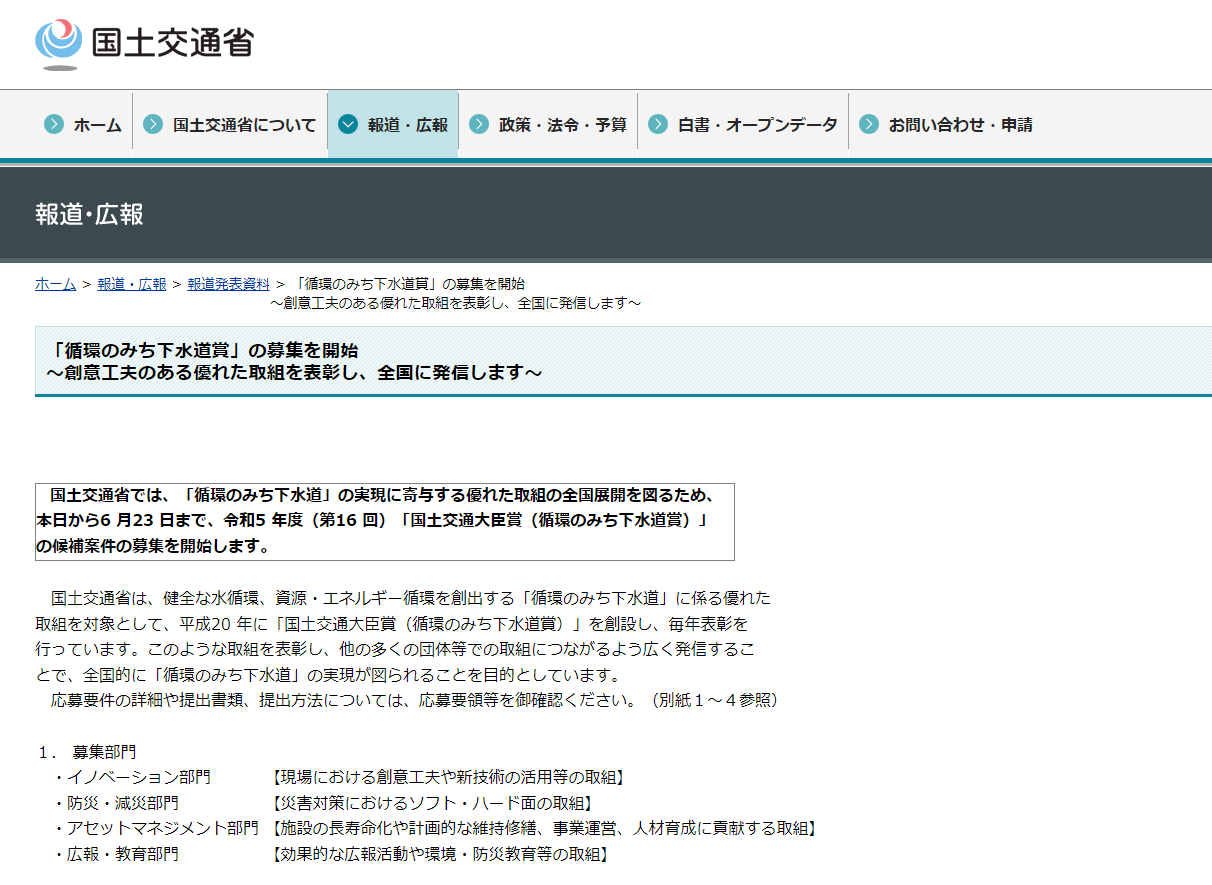The width and height of the screenshot is (1212, 885).
Task: Follow the 報道・広報 breadcrumb link
Action: tap(132, 284)
